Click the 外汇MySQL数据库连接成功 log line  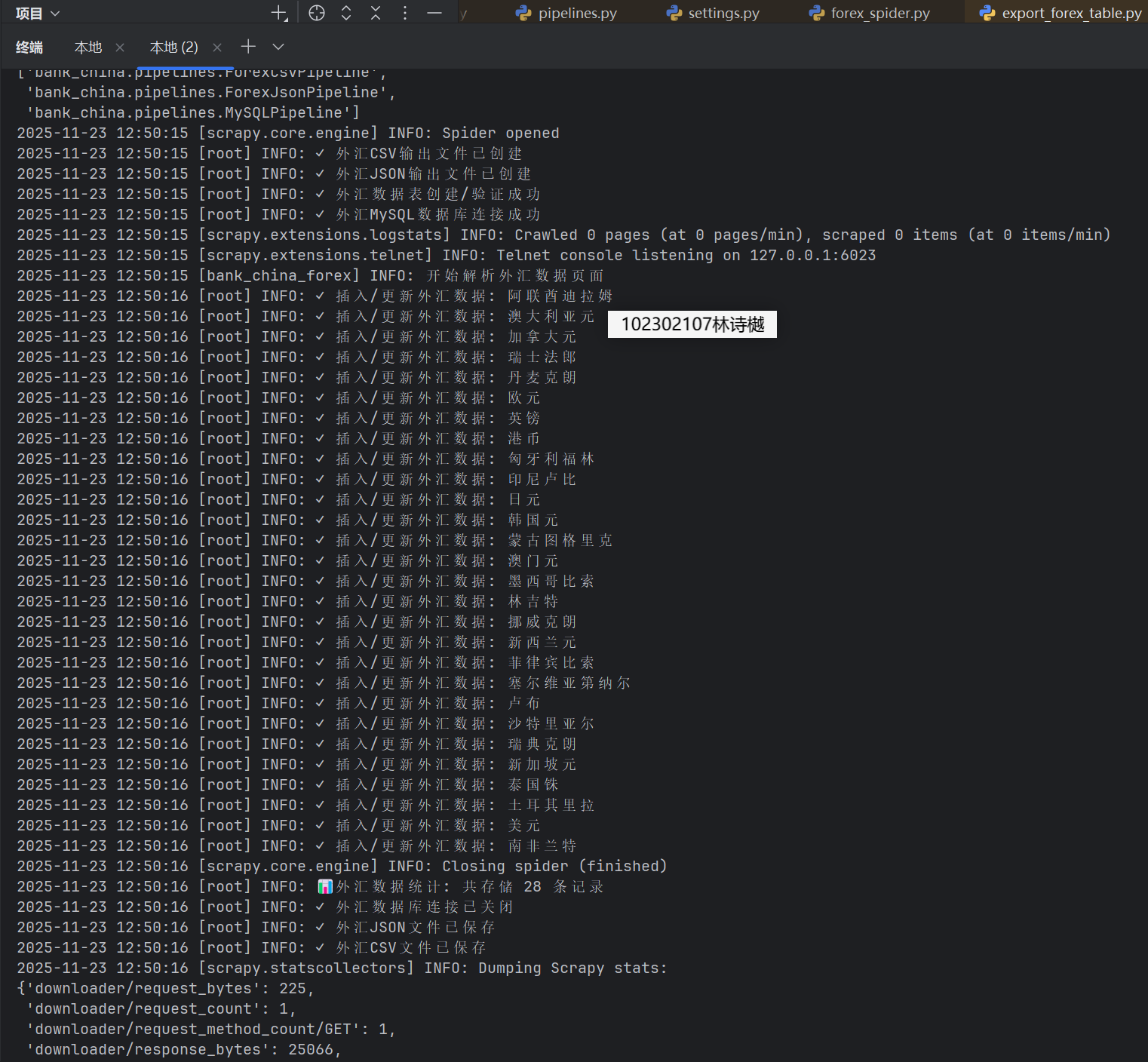pyautogui.click(x=279, y=214)
